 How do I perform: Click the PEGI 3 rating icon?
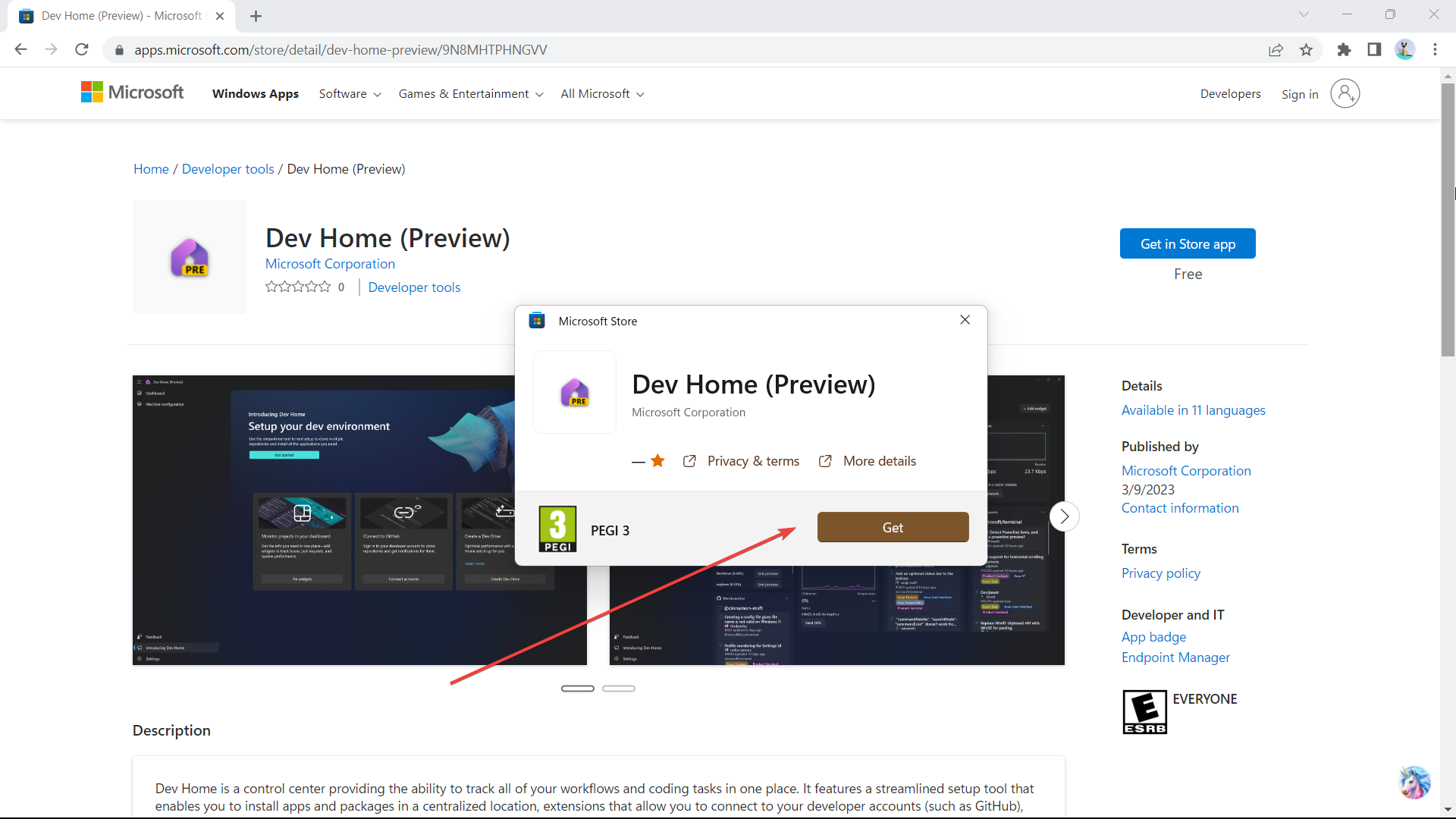tap(557, 529)
